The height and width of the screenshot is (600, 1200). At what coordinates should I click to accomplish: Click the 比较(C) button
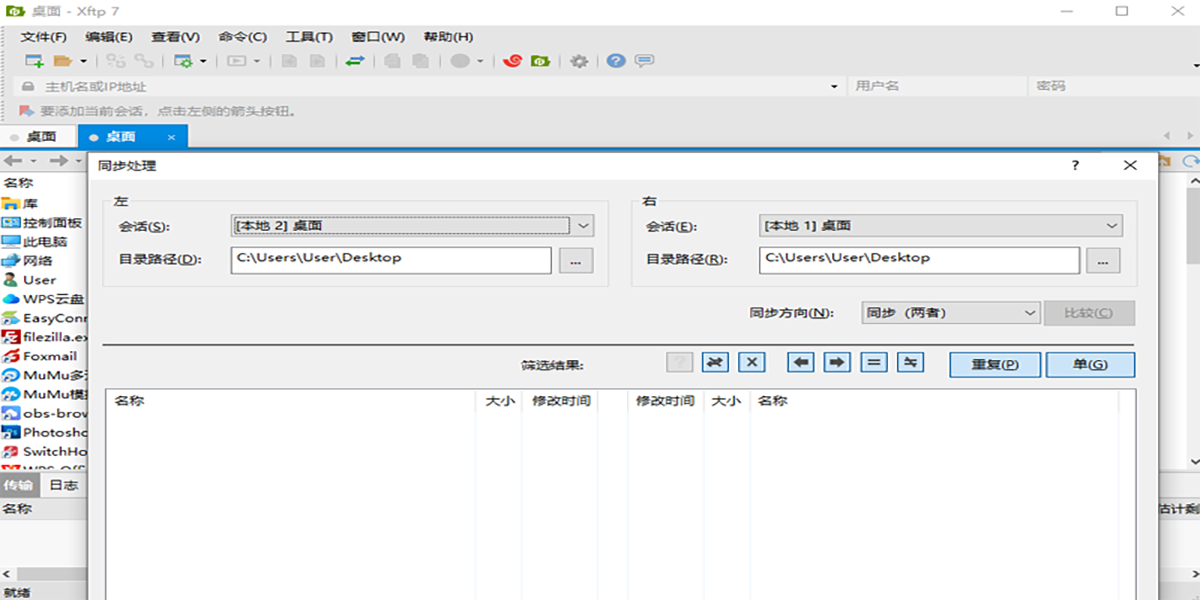1089,313
